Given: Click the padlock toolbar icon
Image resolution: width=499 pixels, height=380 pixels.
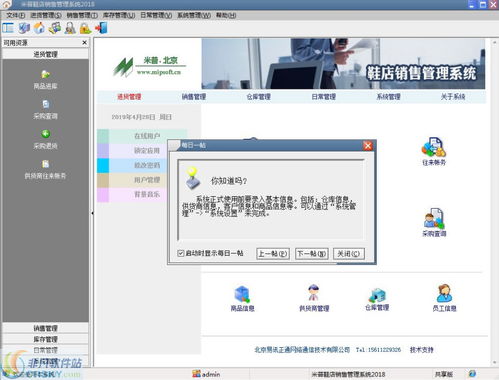Looking at the screenshot, I should [85, 28].
